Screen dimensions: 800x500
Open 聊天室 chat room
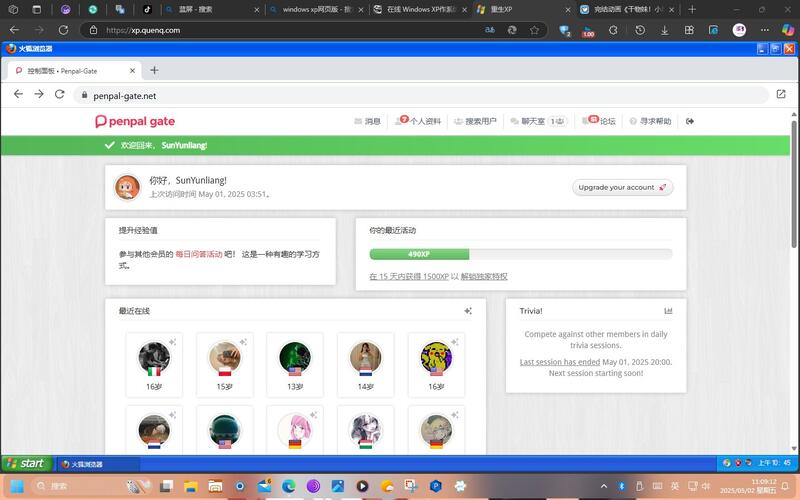point(537,121)
